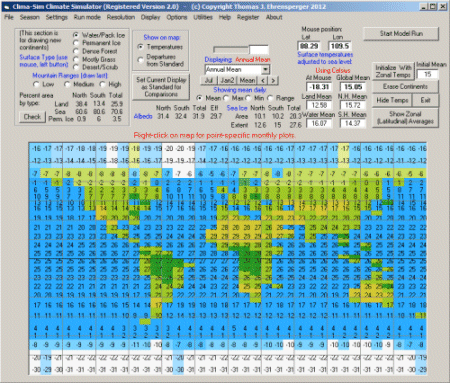Click the previous month arrow button
The height and width of the screenshot is (383, 450).
coord(263,81)
